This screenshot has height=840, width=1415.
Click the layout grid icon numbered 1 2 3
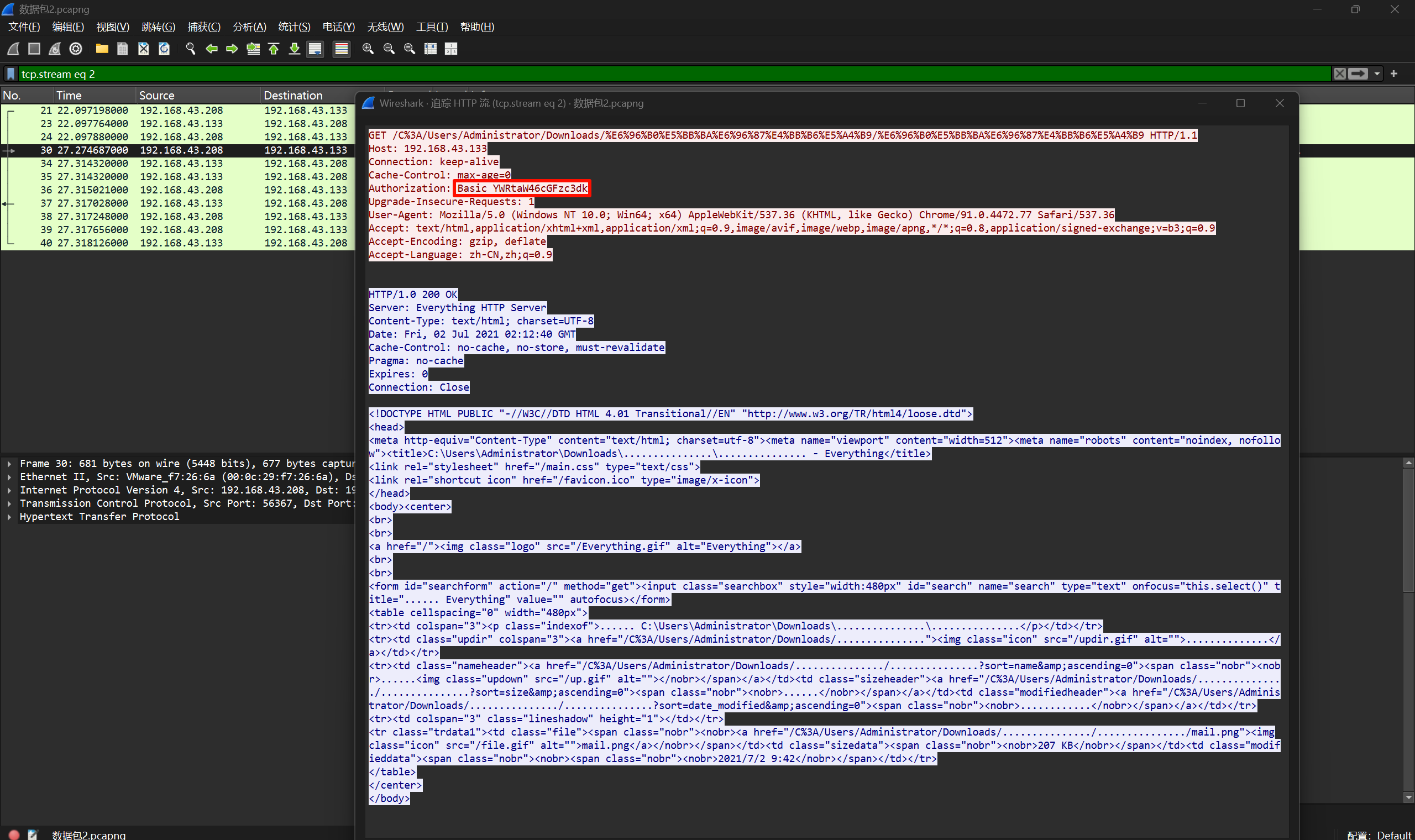451,49
